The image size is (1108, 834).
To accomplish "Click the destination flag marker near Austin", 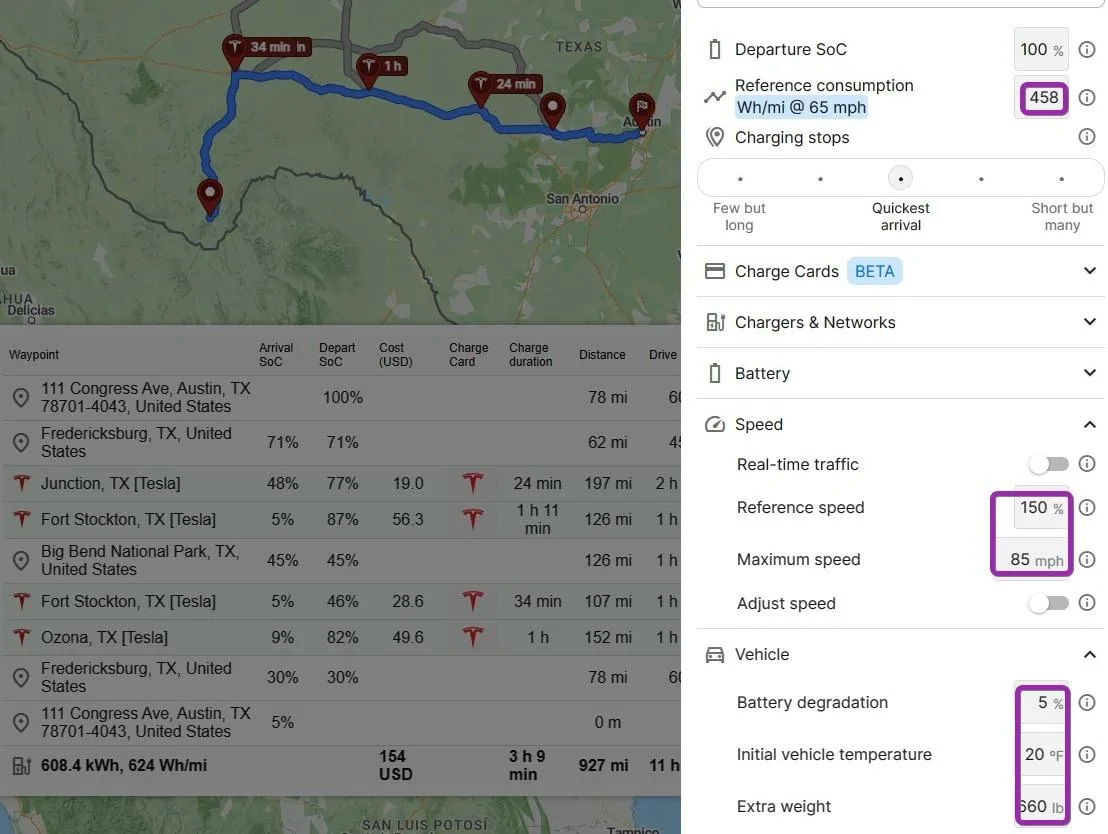I will pyautogui.click(x=642, y=111).
